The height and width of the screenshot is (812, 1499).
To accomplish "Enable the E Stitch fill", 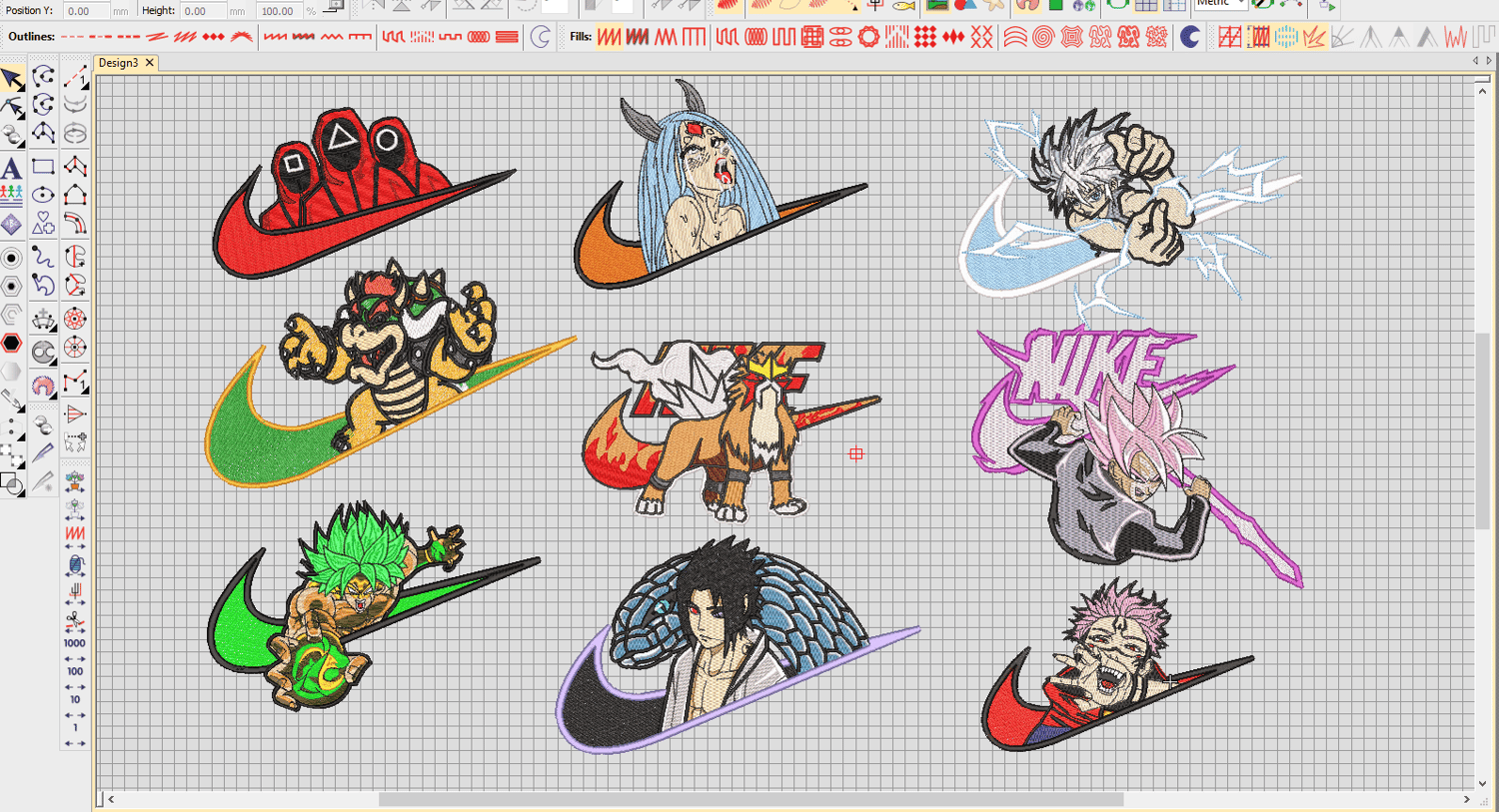I will tap(694, 37).
